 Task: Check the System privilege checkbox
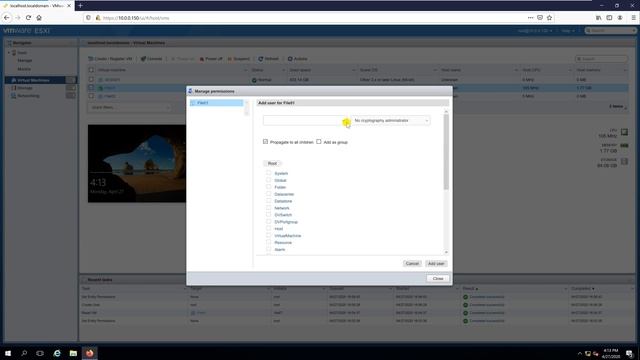[x=269, y=173]
